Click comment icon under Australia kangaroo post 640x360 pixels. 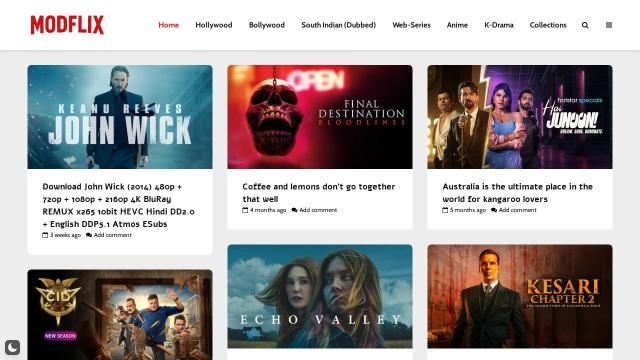[x=494, y=210]
